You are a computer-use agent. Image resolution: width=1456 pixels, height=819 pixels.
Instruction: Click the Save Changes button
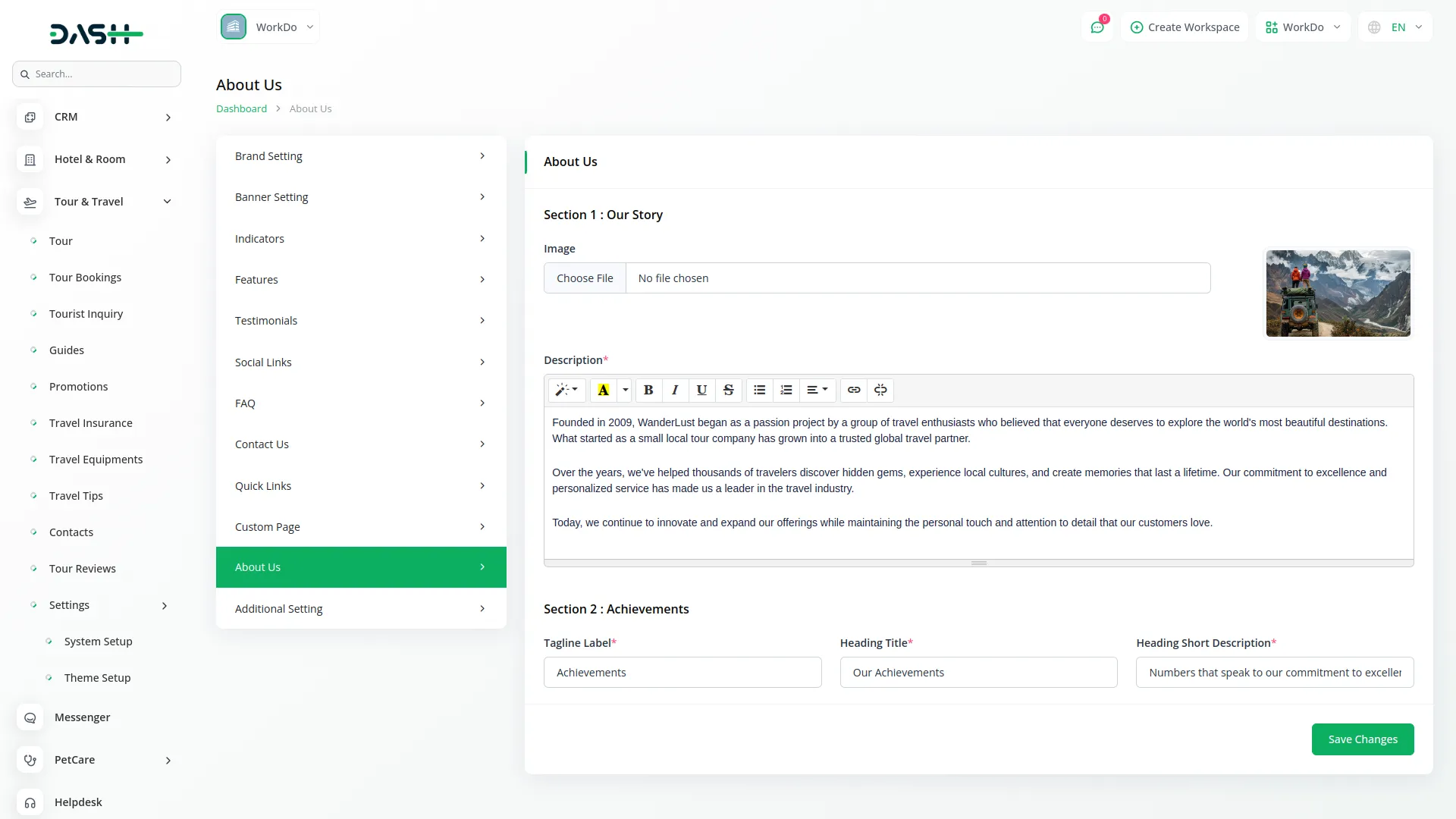(x=1362, y=739)
